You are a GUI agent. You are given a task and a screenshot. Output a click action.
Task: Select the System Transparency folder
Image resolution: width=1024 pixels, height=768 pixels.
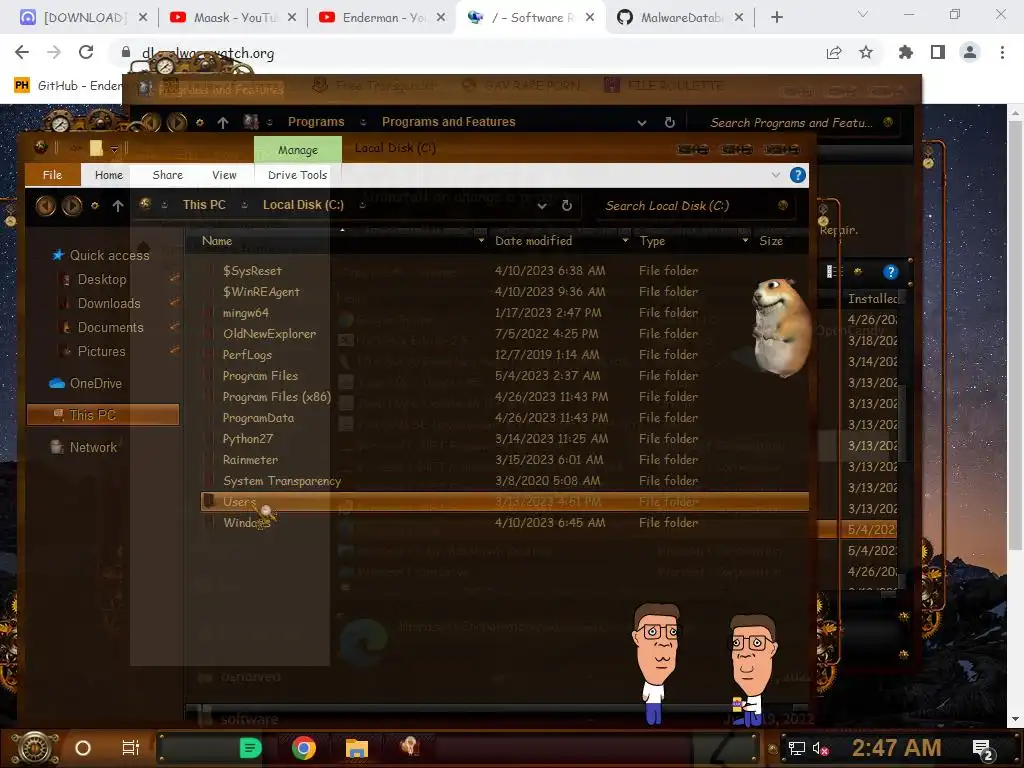coord(281,481)
